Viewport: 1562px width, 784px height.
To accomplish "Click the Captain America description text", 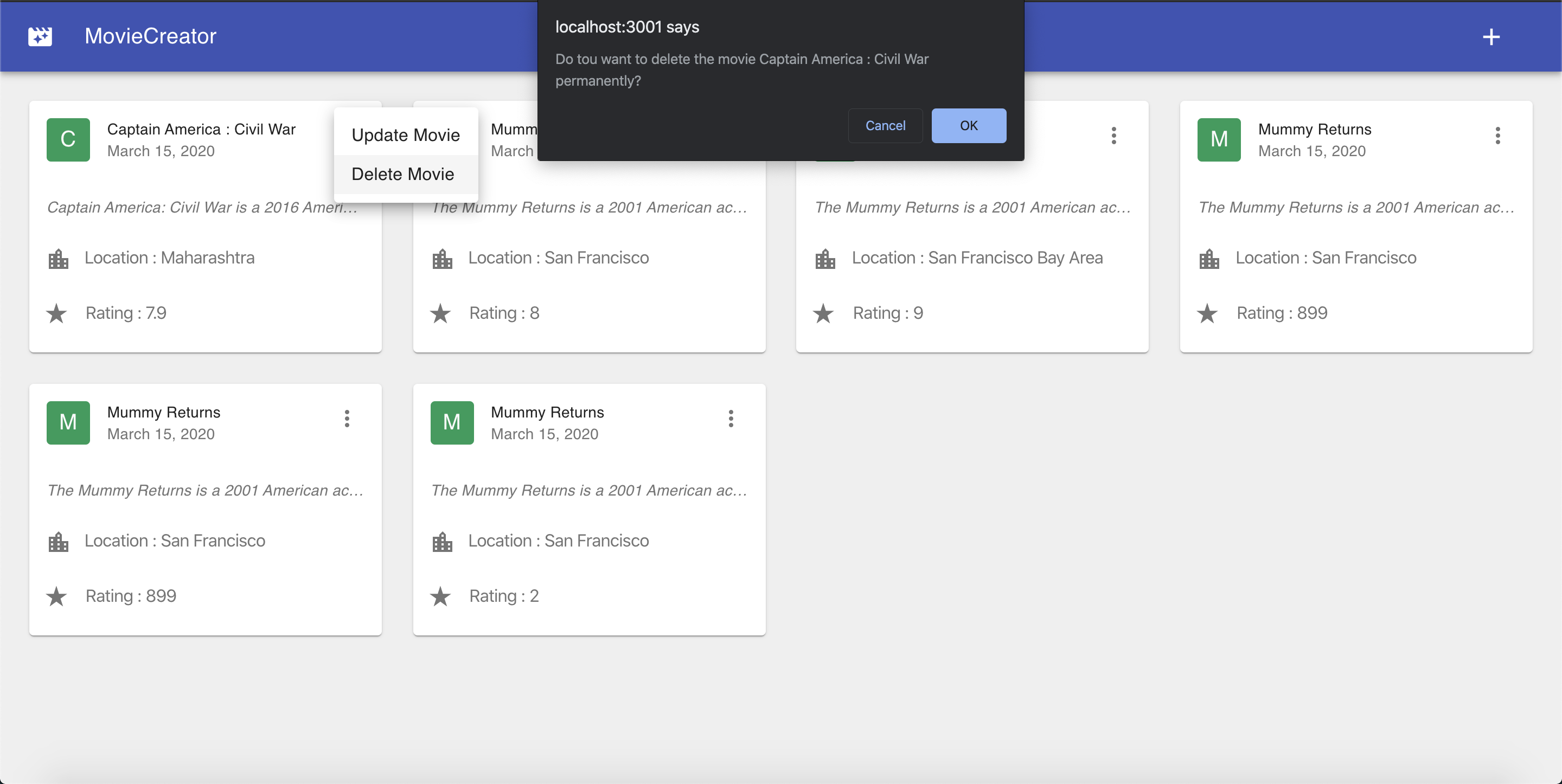I will [202, 207].
